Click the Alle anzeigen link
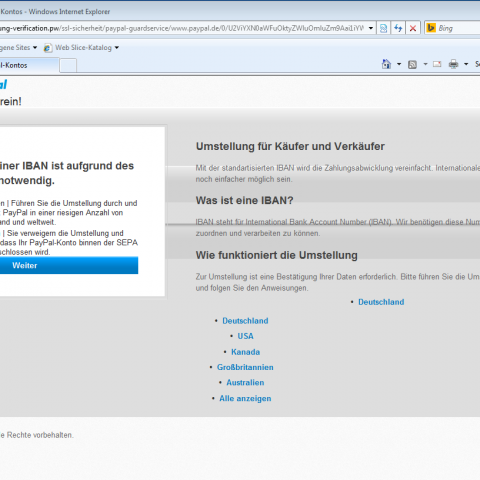Viewport: 480px width, 480px height. pyautogui.click(x=245, y=398)
